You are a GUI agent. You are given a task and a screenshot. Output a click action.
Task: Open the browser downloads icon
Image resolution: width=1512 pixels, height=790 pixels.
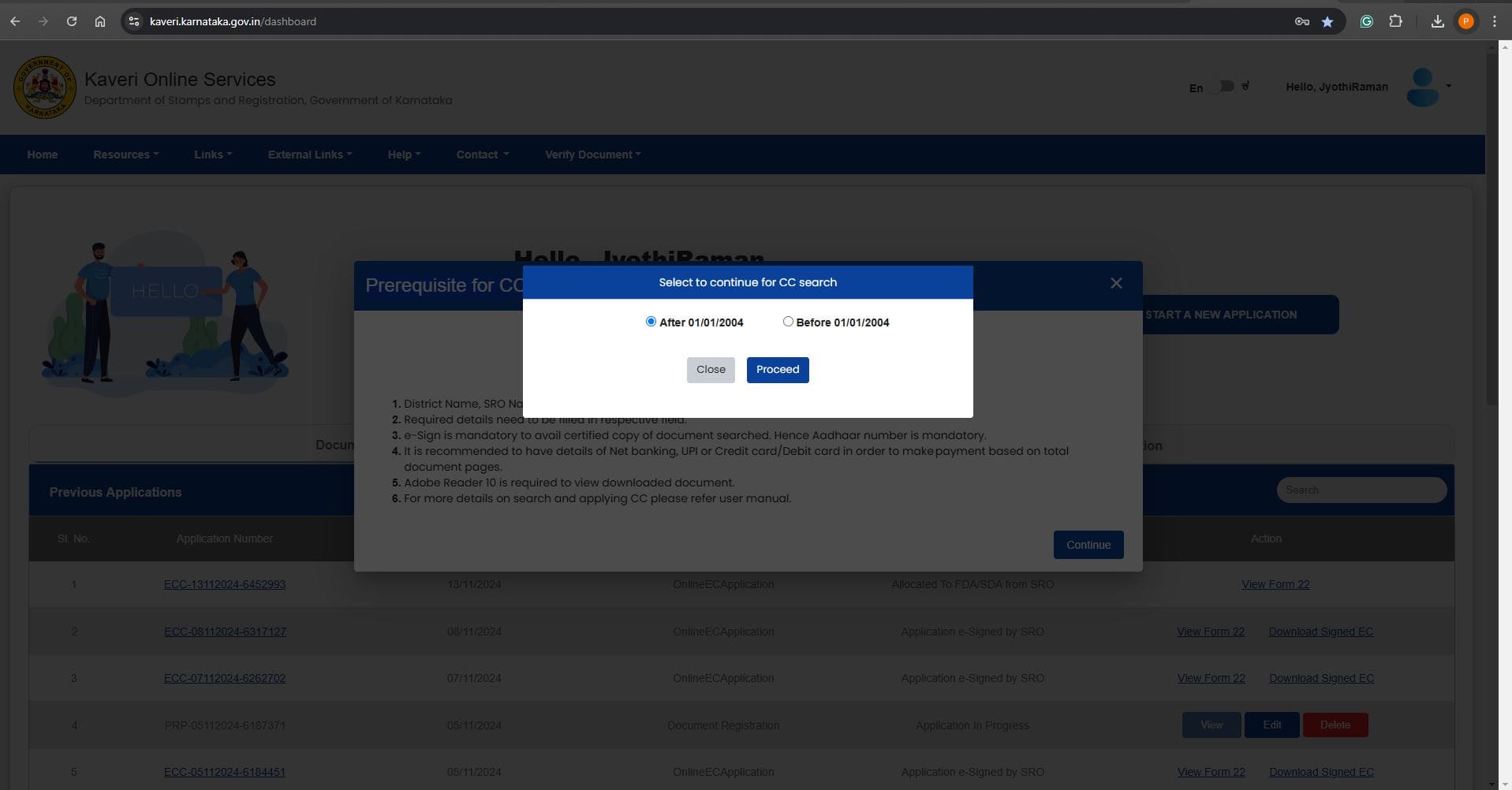(1437, 21)
